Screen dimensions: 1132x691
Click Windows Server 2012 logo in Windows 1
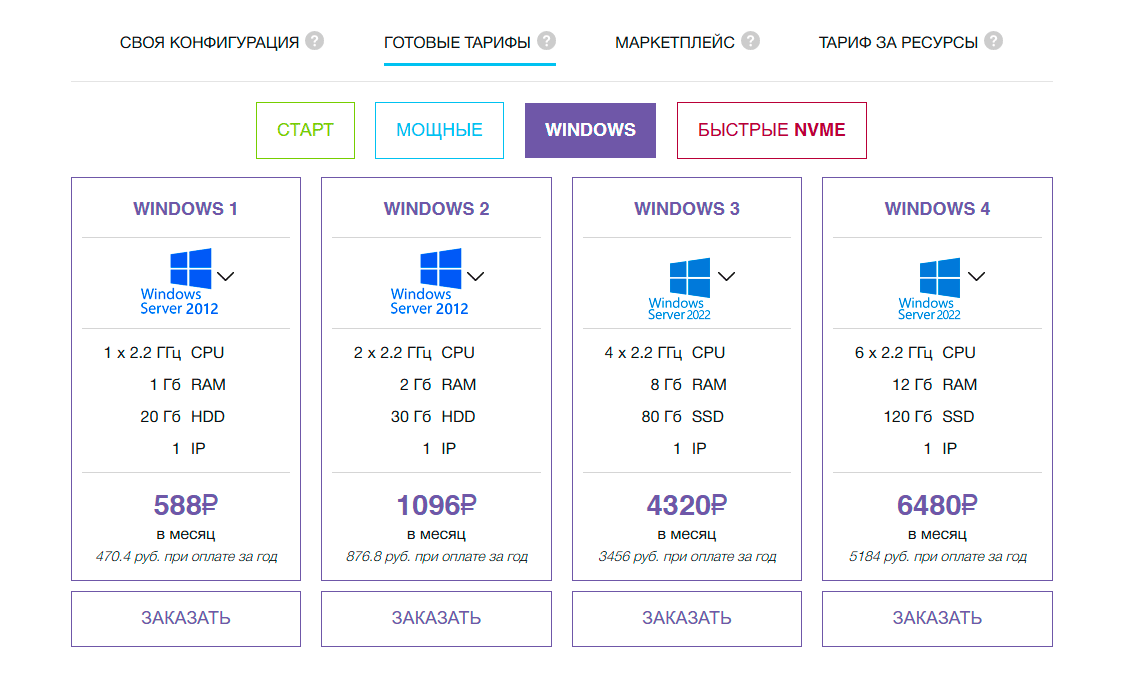(179, 282)
